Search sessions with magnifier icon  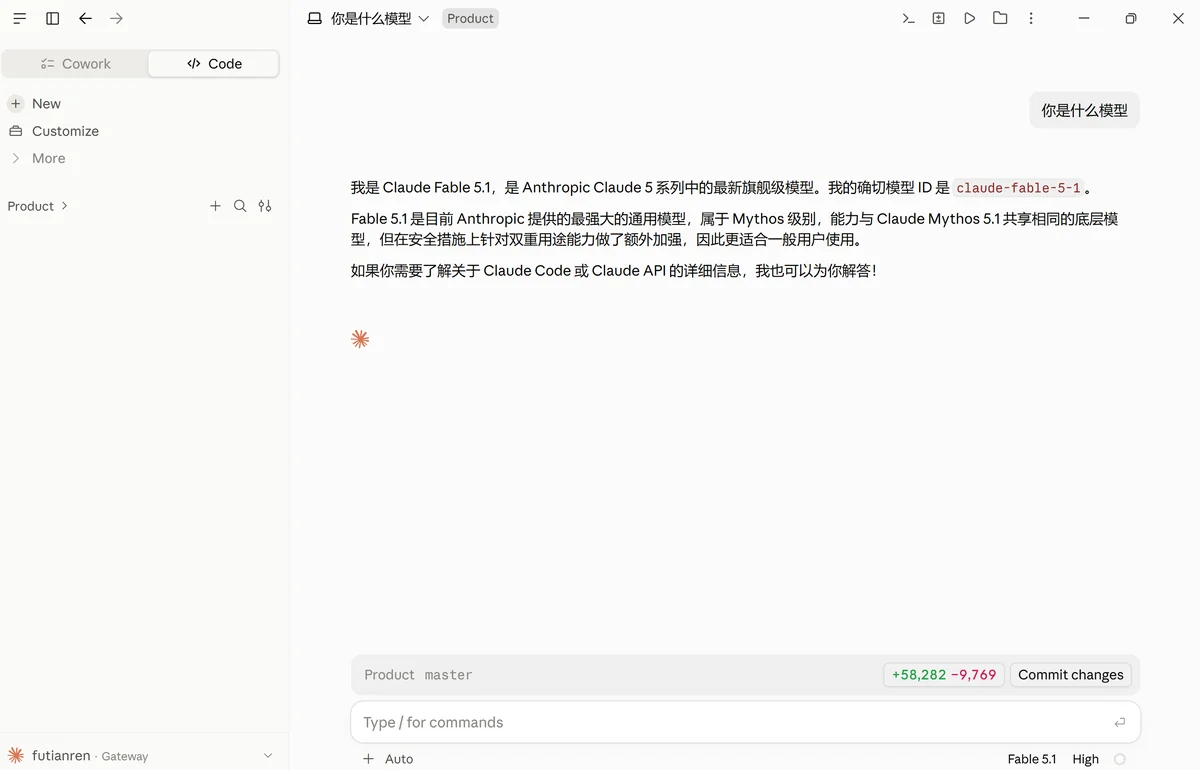click(240, 206)
